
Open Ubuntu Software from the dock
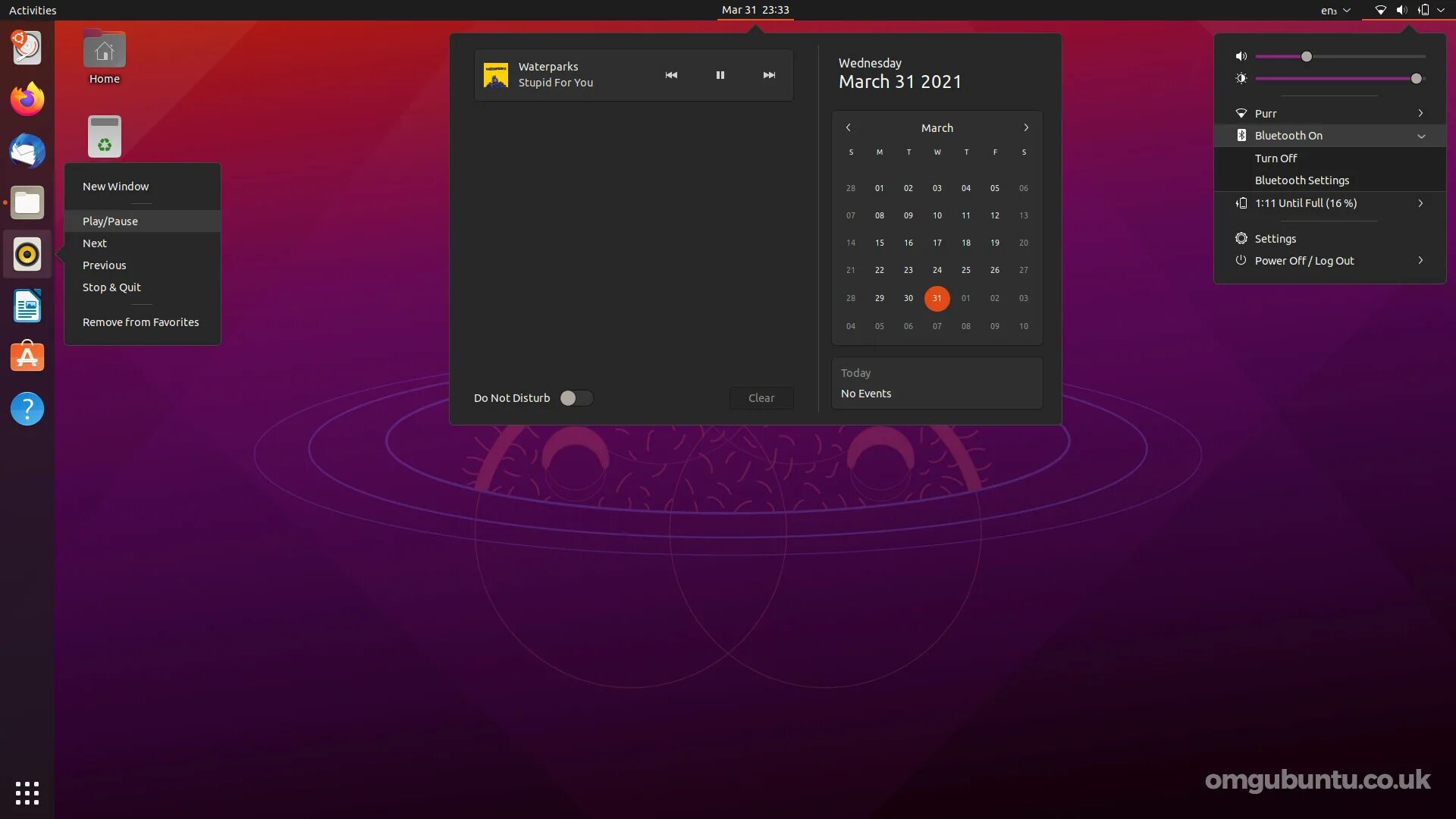click(x=27, y=357)
